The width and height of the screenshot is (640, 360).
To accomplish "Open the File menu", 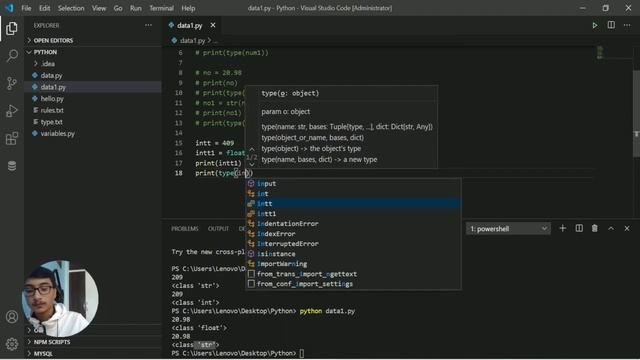I will point(26,8).
